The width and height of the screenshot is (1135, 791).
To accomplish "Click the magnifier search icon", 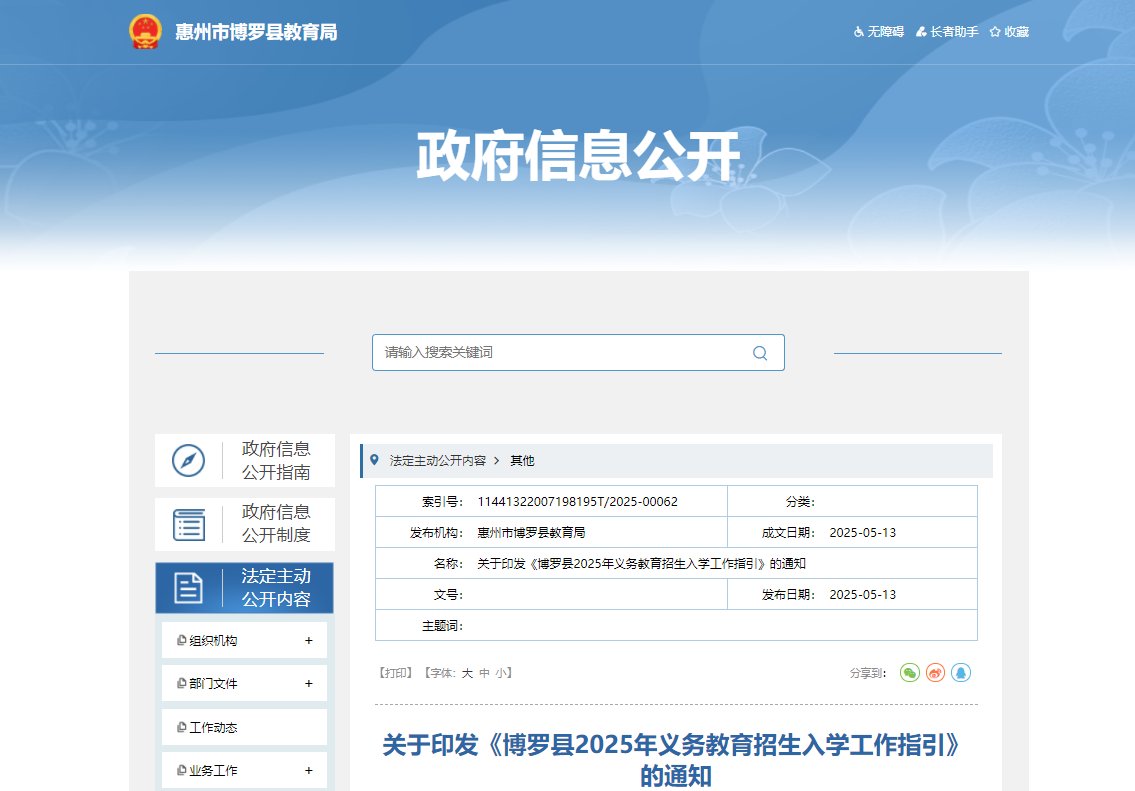I will click(x=760, y=353).
